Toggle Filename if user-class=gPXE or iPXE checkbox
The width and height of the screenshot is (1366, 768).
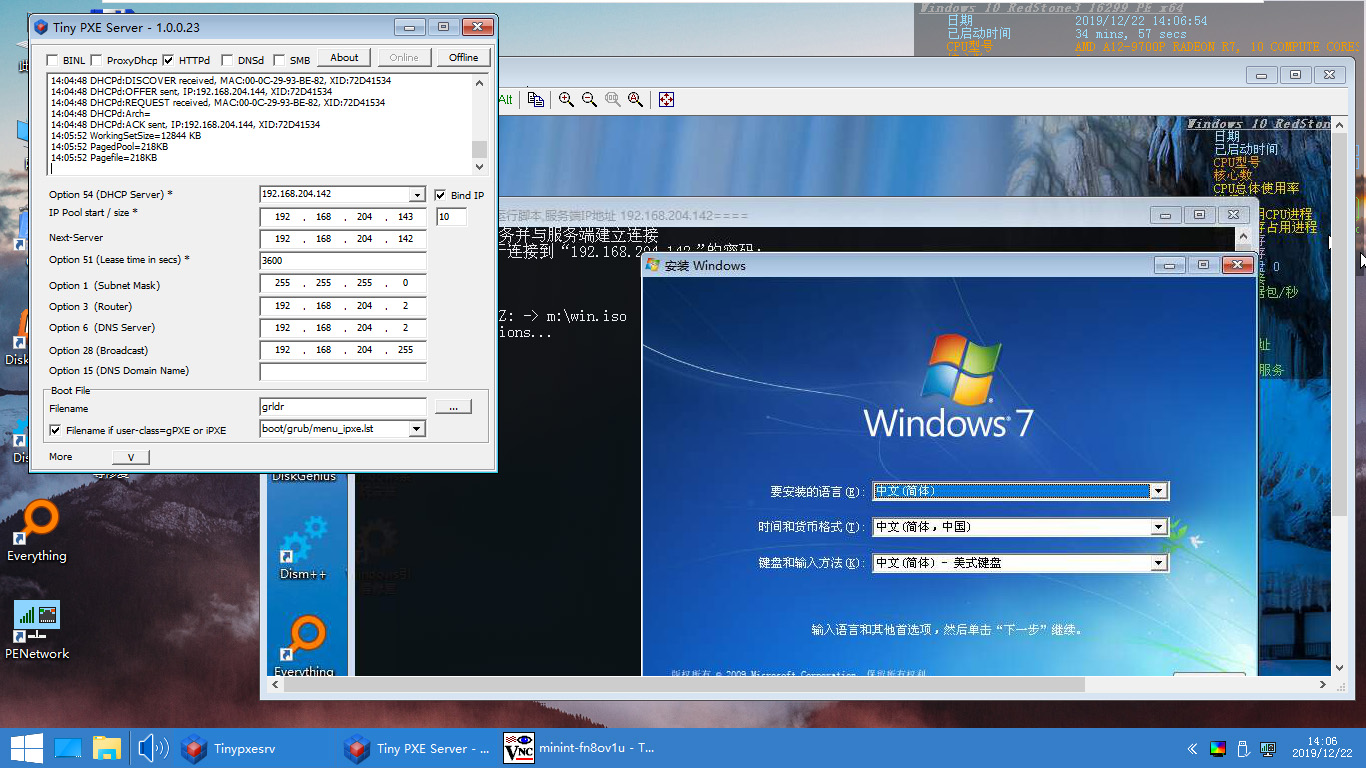[x=55, y=430]
